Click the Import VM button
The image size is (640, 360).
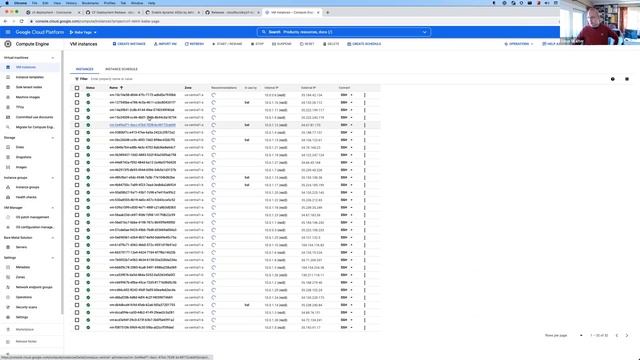[x=165, y=44]
